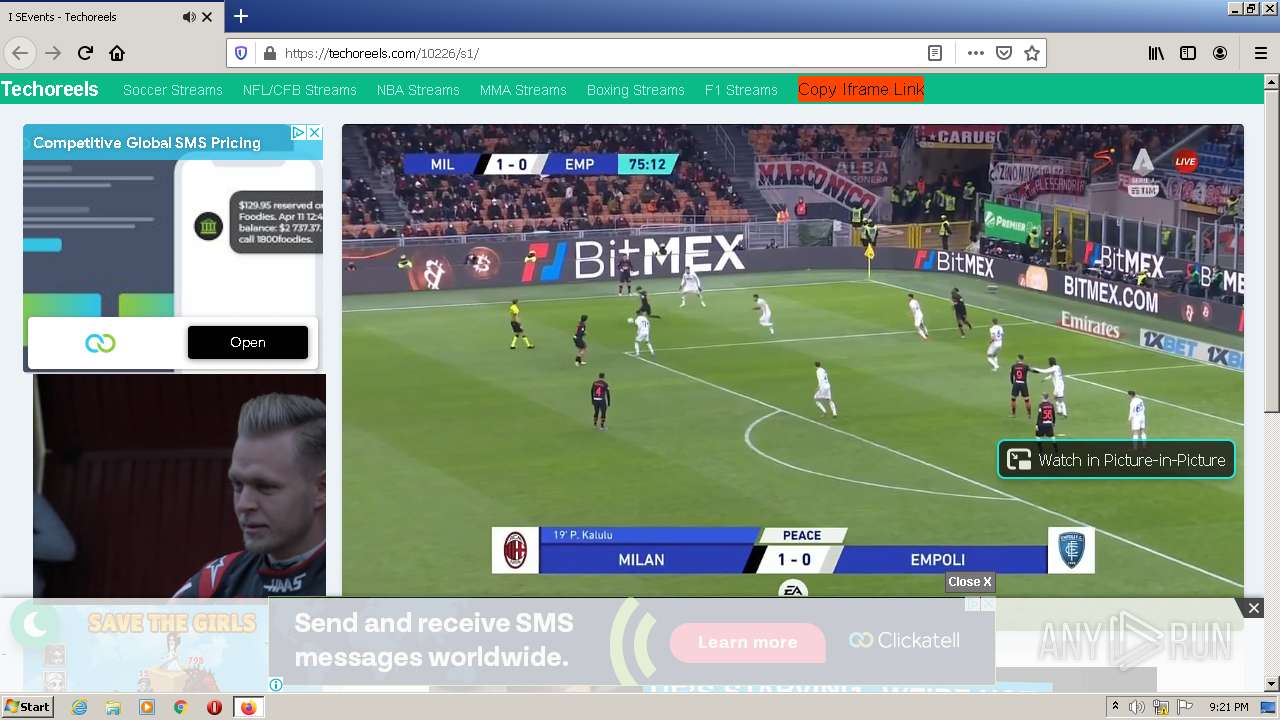The image size is (1280, 720).
Task: Show hidden system tray icons
Action: click(x=1116, y=707)
